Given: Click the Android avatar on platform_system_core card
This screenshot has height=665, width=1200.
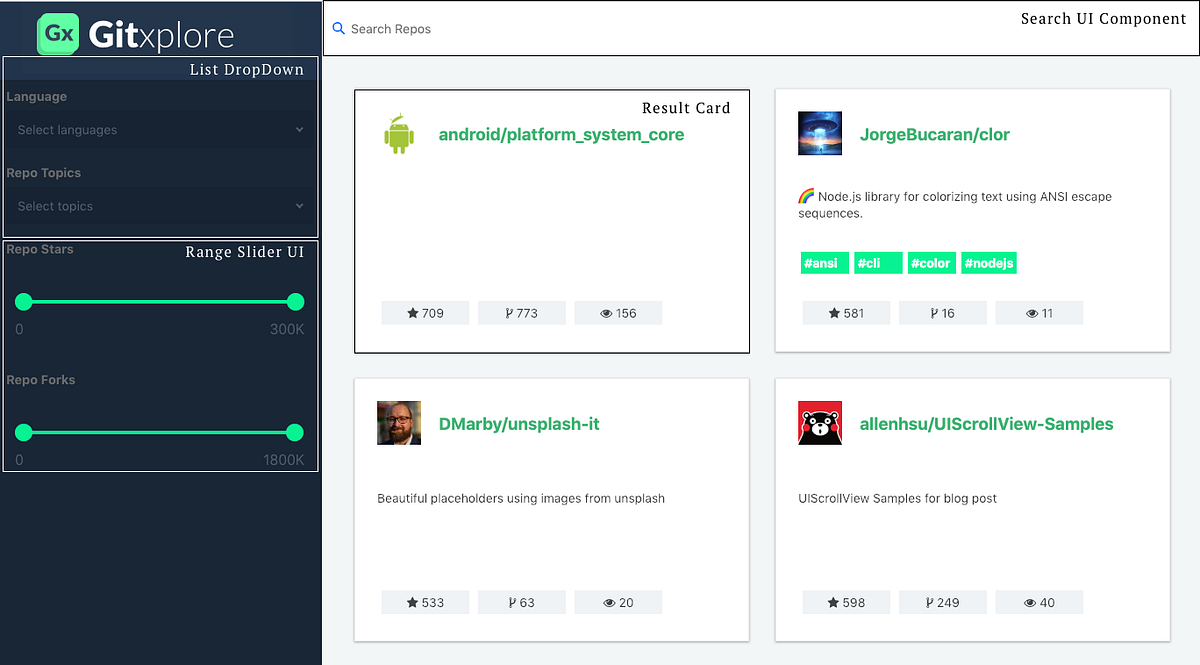Looking at the screenshot, I should pyautogui.click(x=398, y=133).
